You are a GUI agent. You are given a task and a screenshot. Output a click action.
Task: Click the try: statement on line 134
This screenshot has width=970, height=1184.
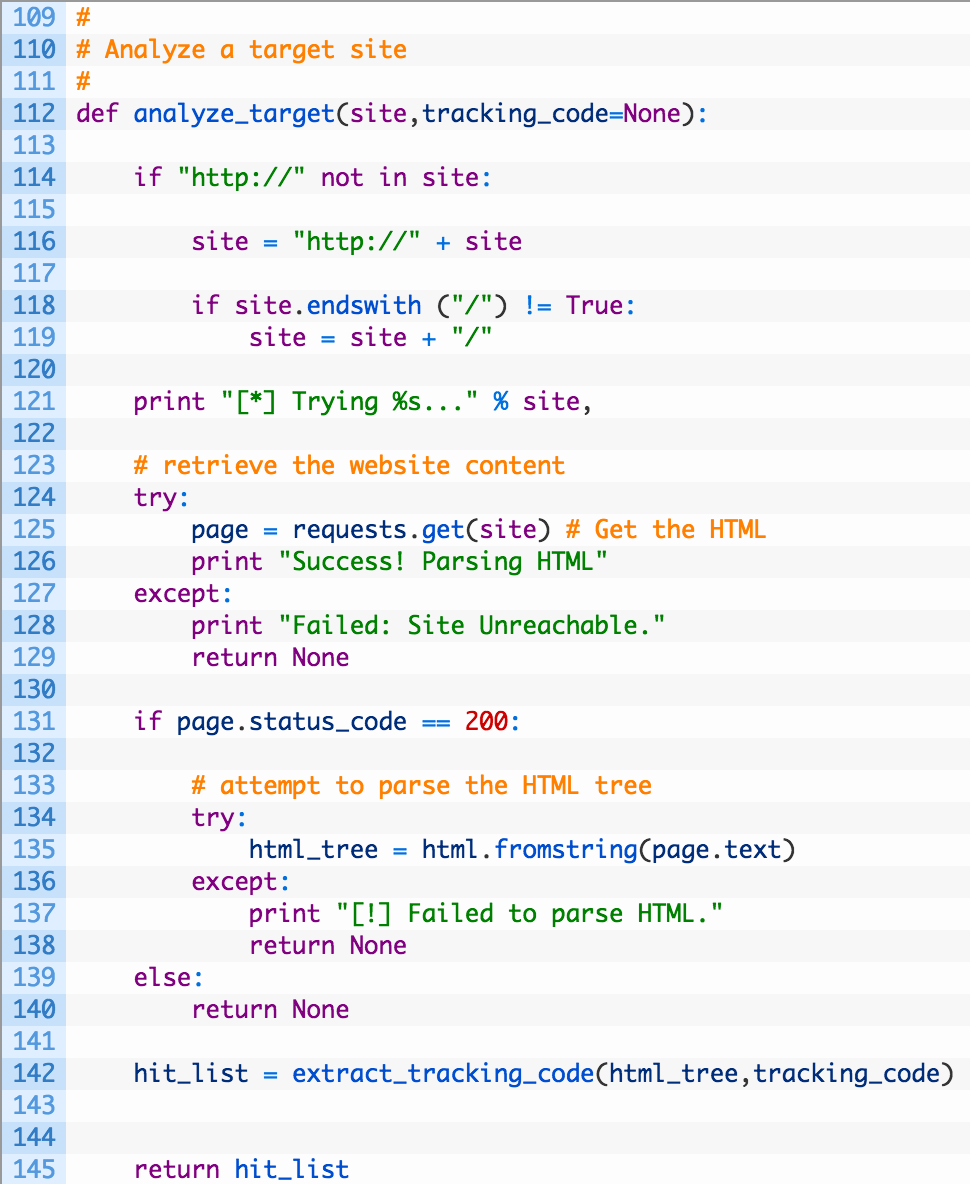click(x=219, y=818)
